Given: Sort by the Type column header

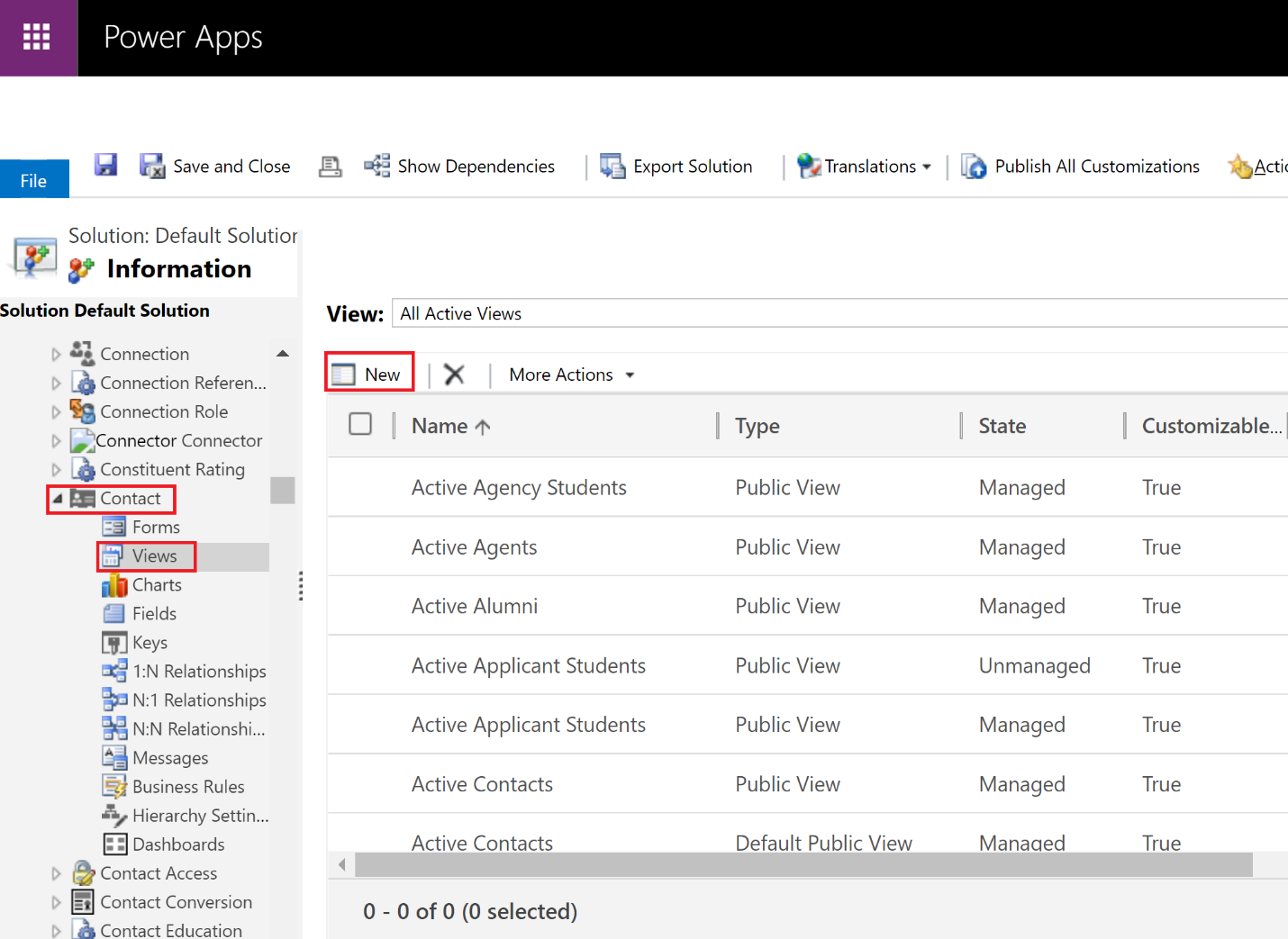Looking at the screenshot, I should (757, 426).
